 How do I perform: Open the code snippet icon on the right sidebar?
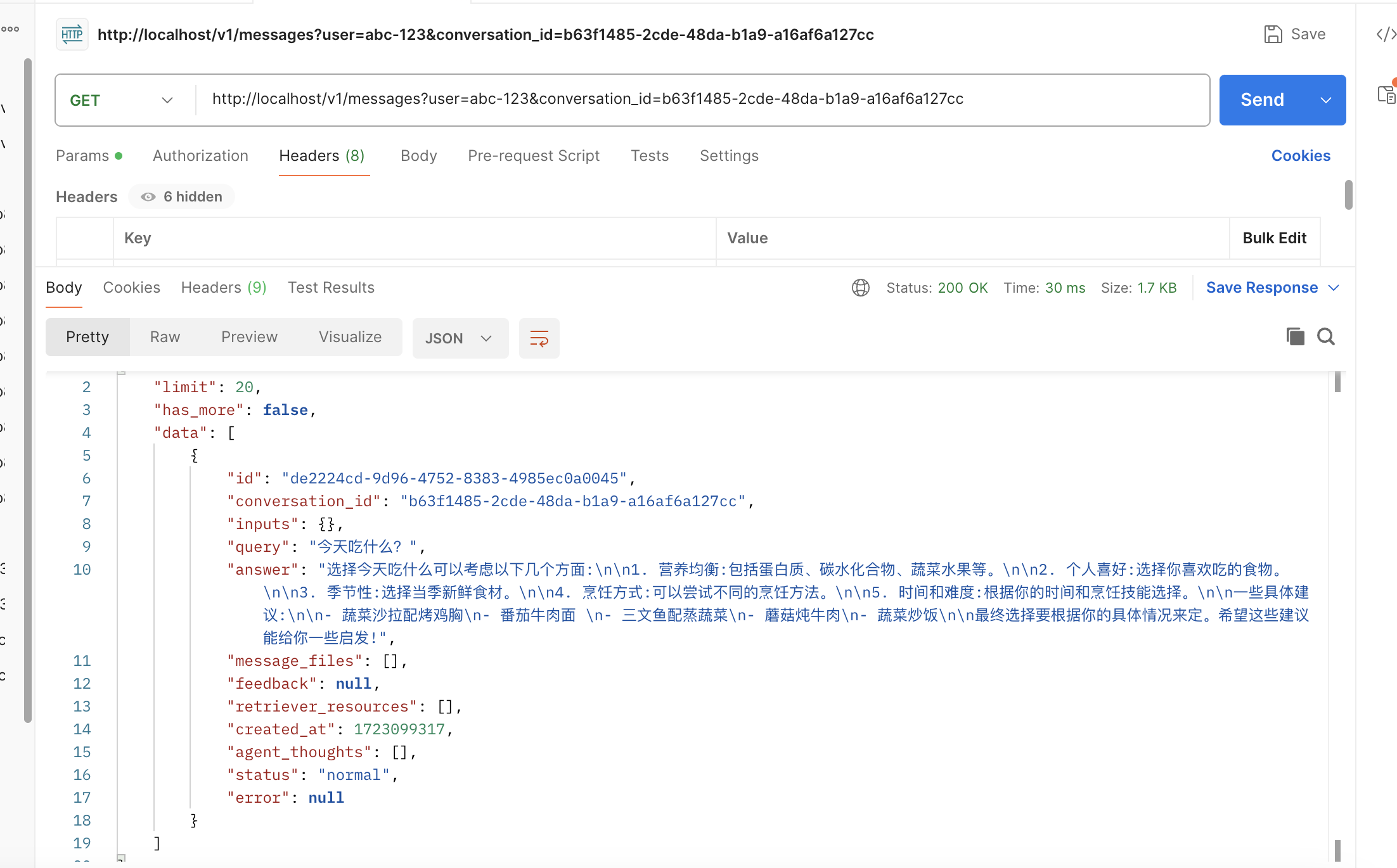pos(1386,34)
